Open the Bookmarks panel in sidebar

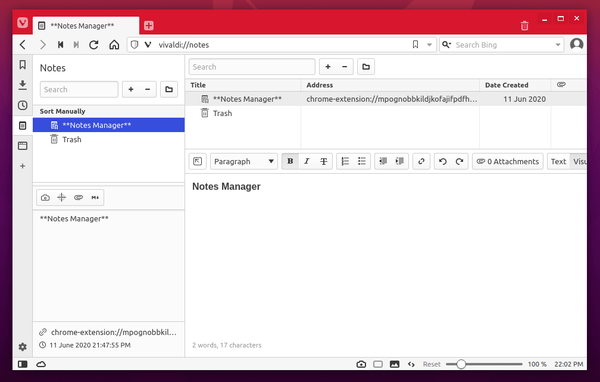point(23,65)
